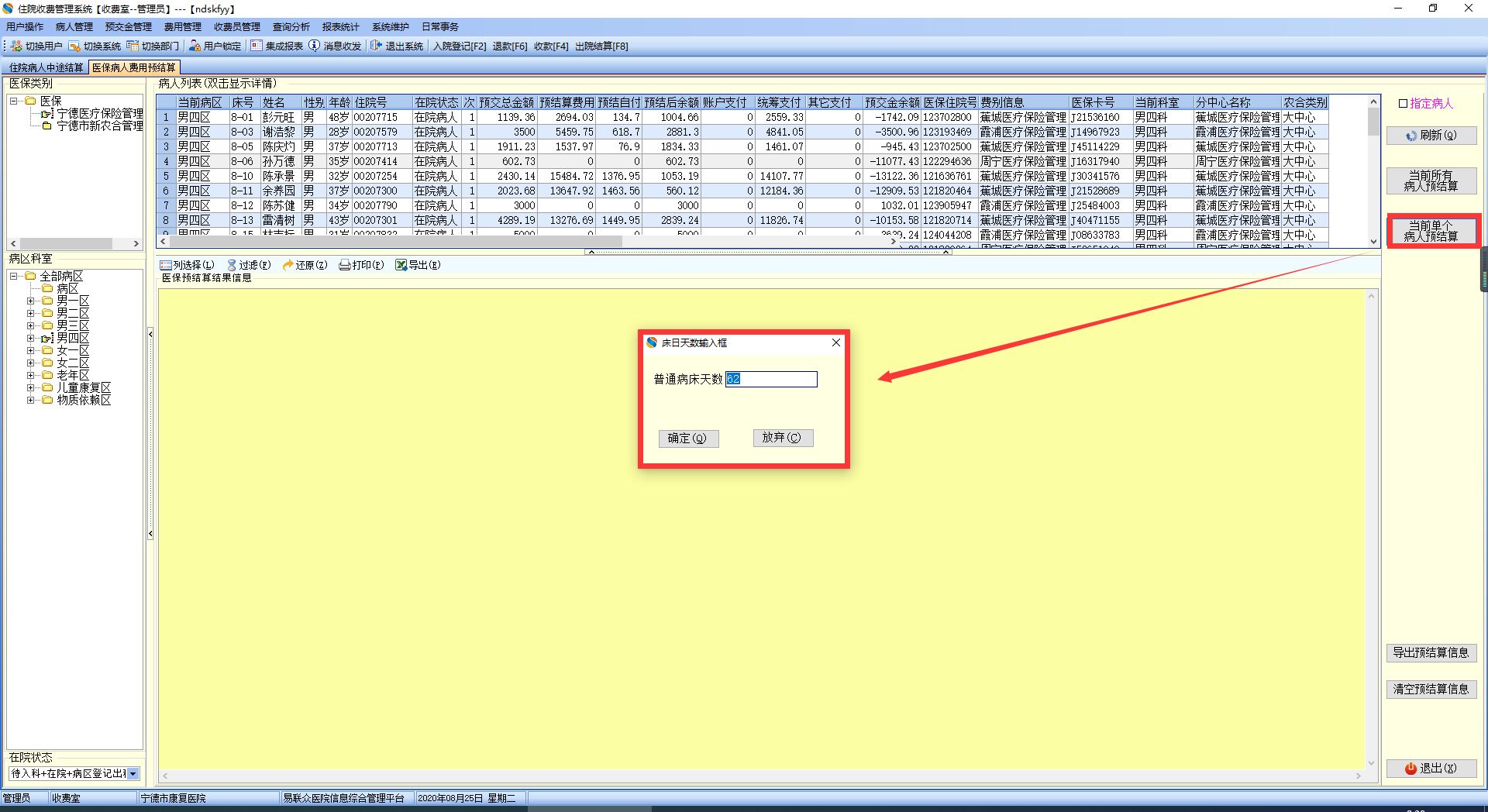
Task: Select the 宁德市新农合管理 folder icon
Action: click(x=47, y=126)
